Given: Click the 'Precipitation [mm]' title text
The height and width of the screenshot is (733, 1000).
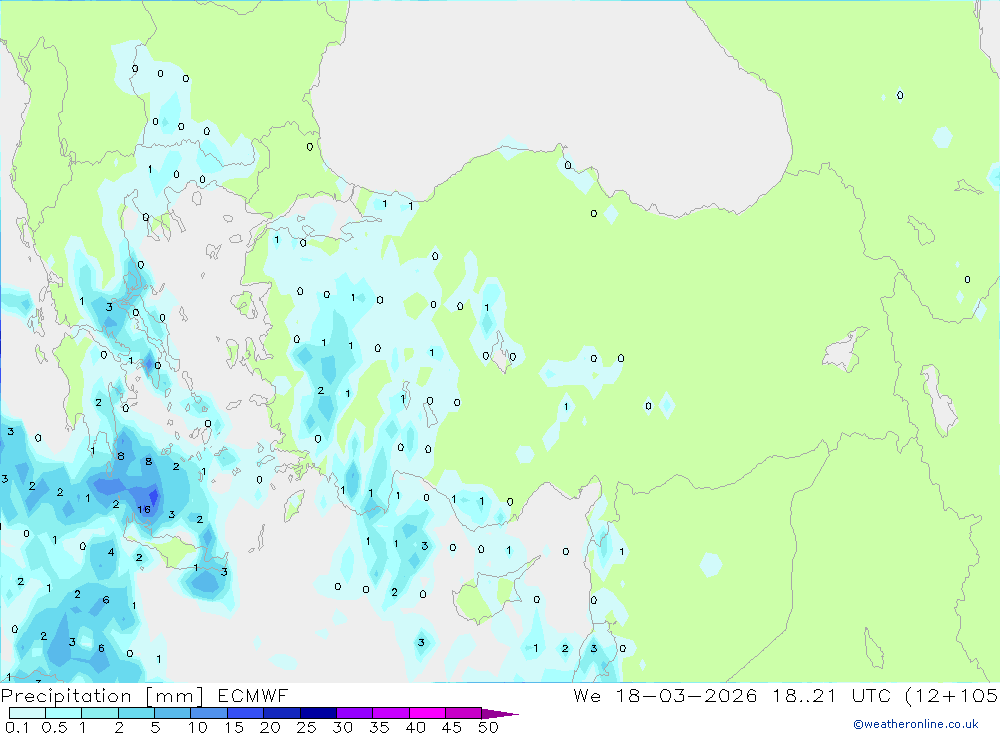Looking at the screenshot, I should point(103,697).
